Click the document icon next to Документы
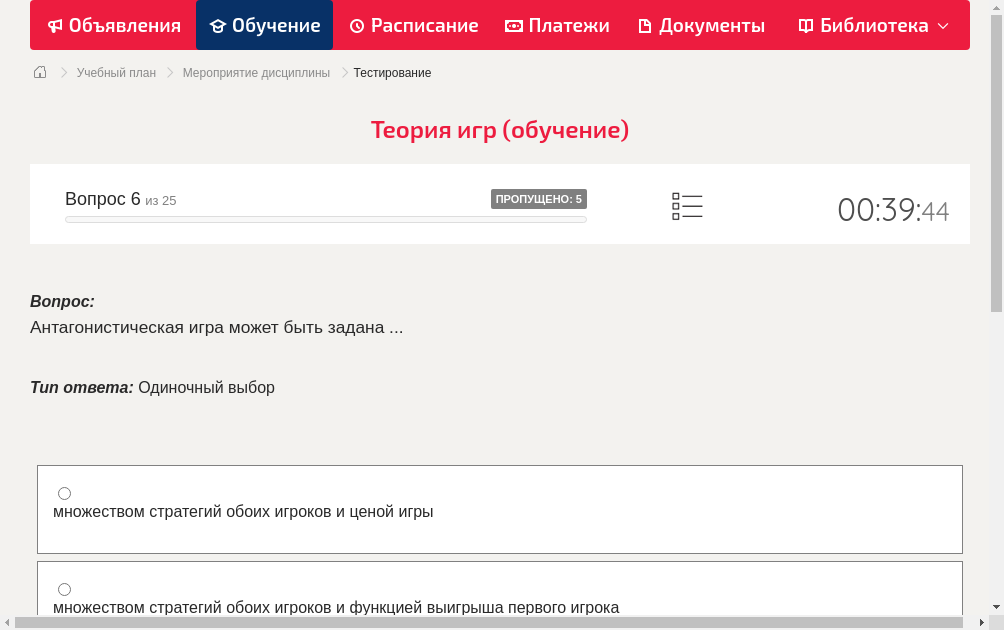 coord(646,25)
